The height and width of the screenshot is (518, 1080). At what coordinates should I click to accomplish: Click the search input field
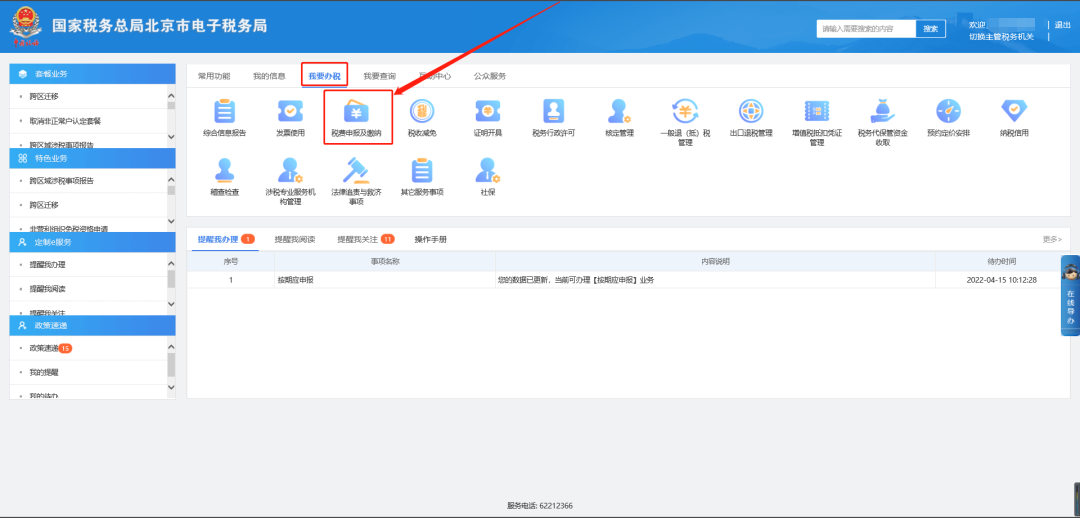866,29
